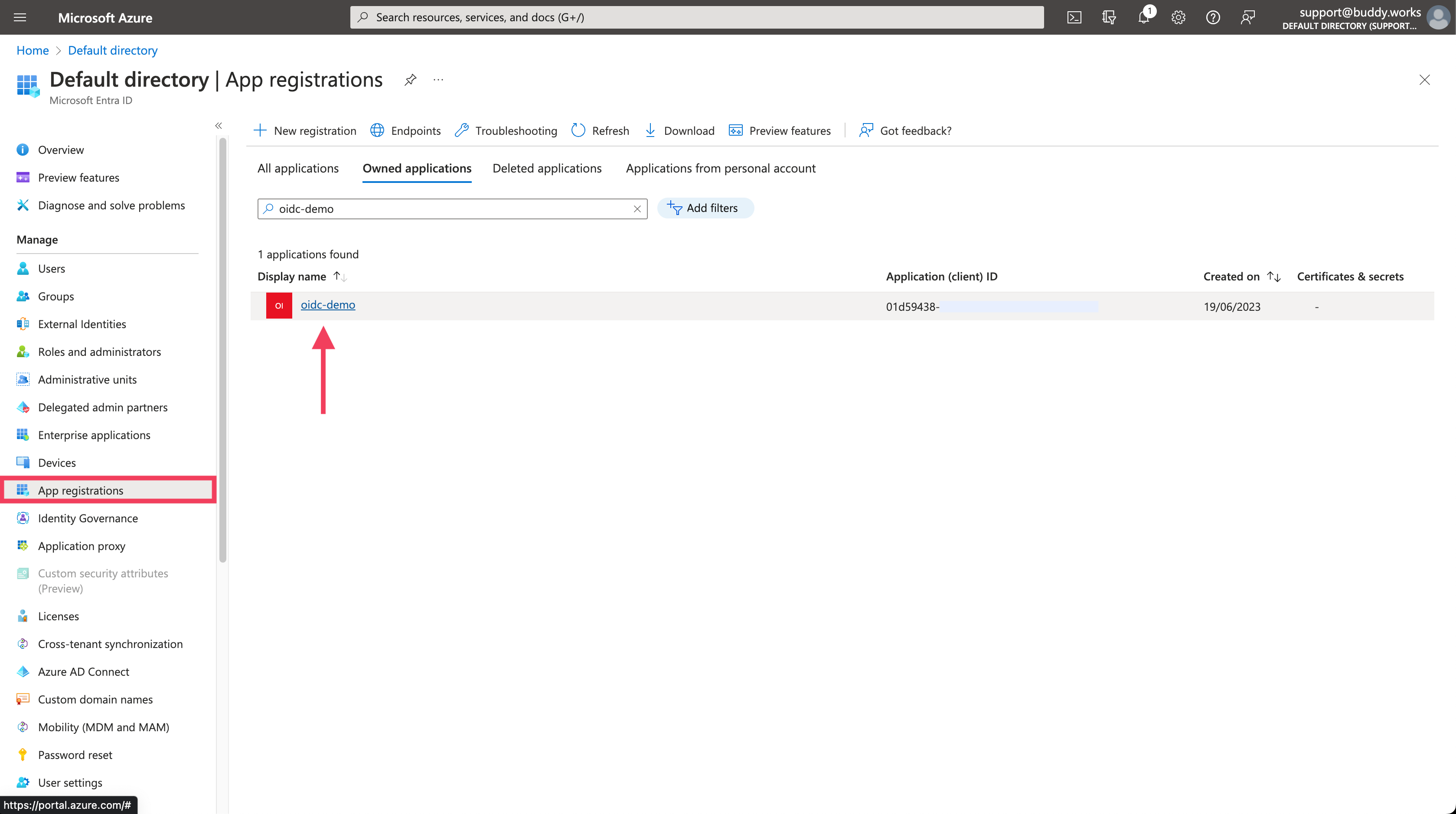This screenshot has width=1456, height=814.
Task: Sort by Display name column
Action: (302, 276)
